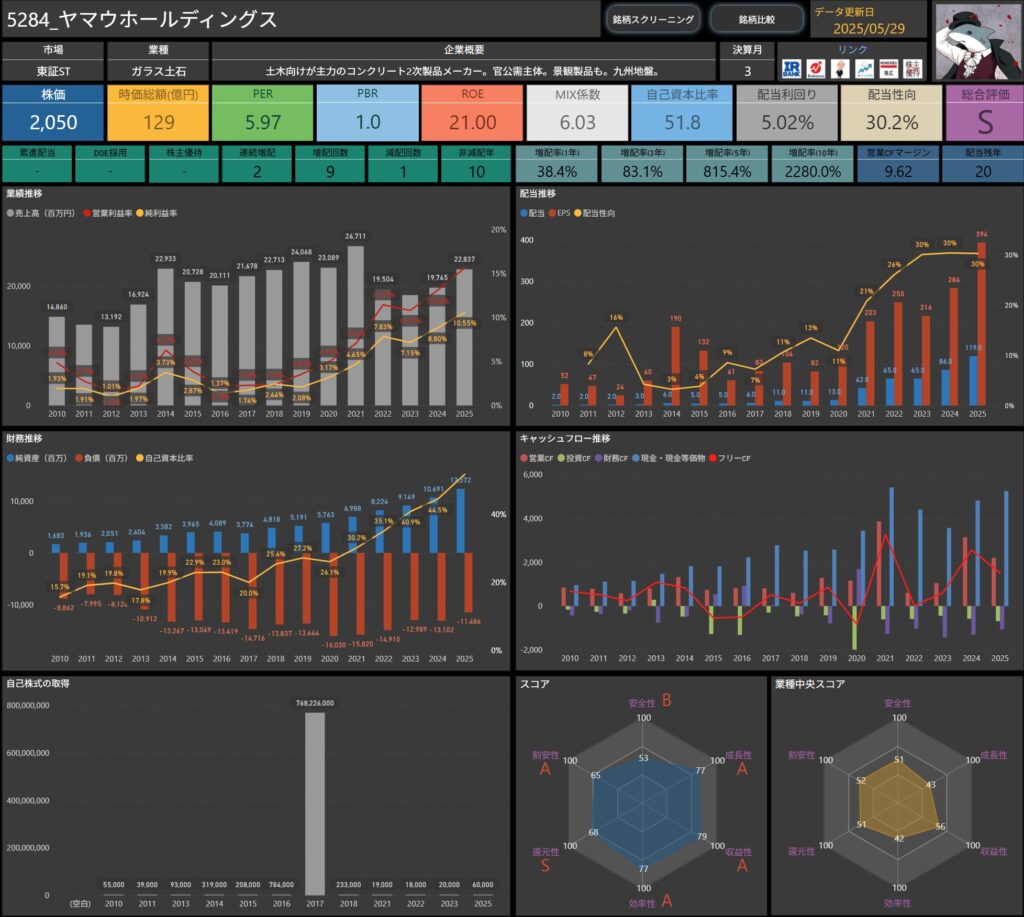Open the red checkmark link icon
This screenshot has height=917, width=1024.
point(816,69)
